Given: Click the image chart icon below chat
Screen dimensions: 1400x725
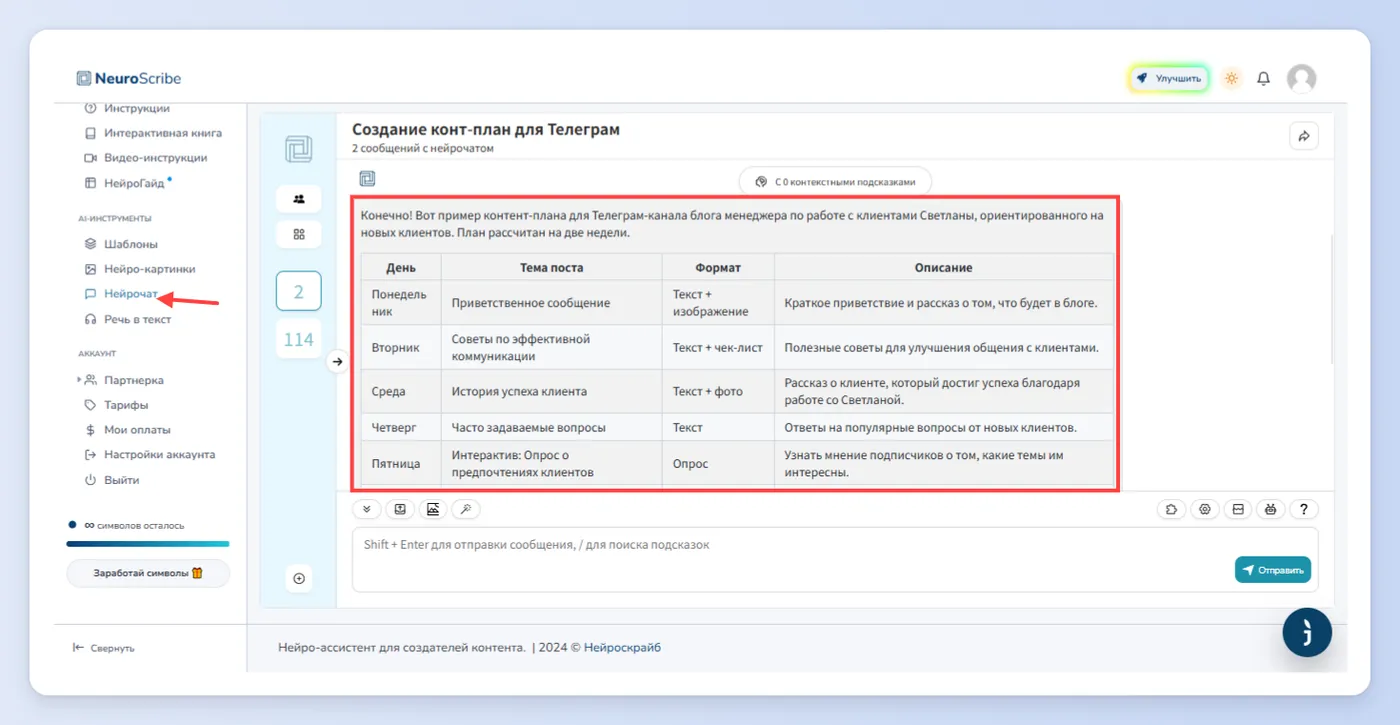Looking at the screenshot, I should click(433, 509).
